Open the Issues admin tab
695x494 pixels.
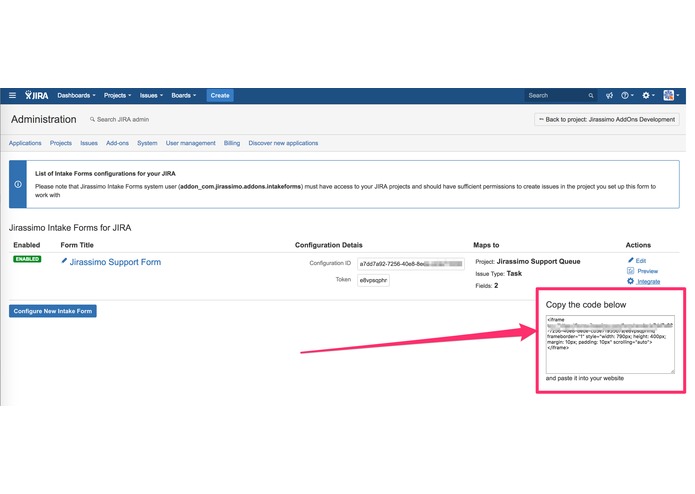click(89, 143)
